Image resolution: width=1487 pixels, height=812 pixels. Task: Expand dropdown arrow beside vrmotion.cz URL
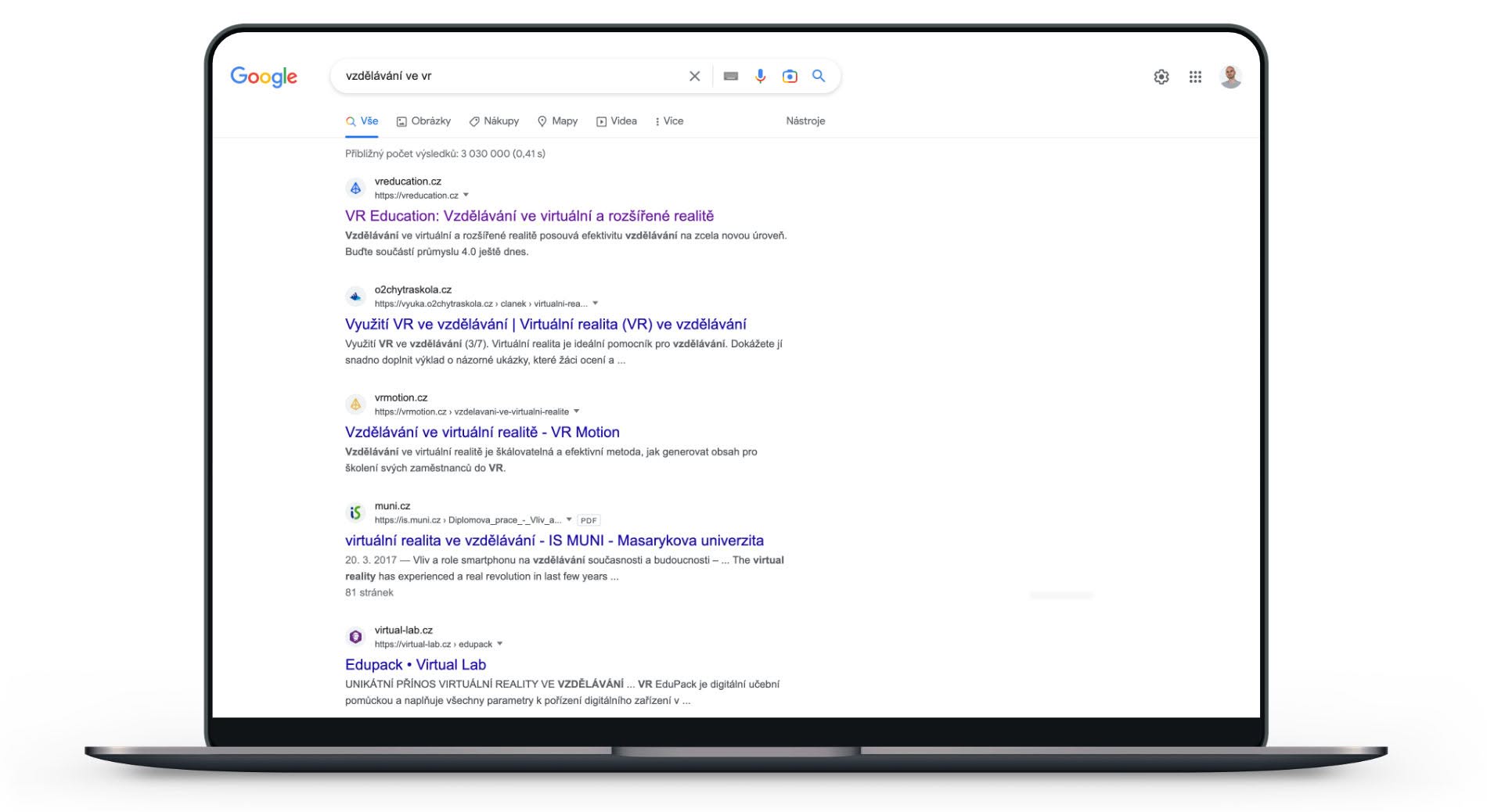tap(576, 411)
